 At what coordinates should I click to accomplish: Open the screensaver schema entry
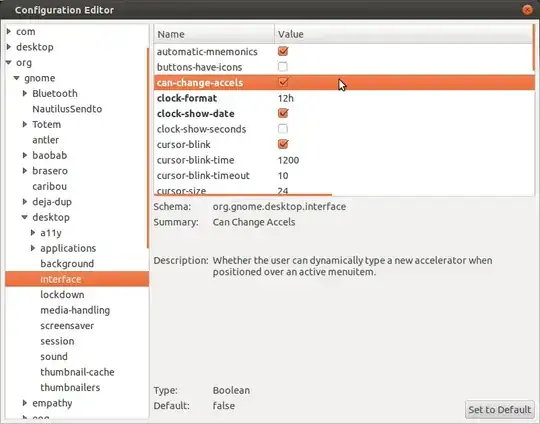click(x=67, y=326)
